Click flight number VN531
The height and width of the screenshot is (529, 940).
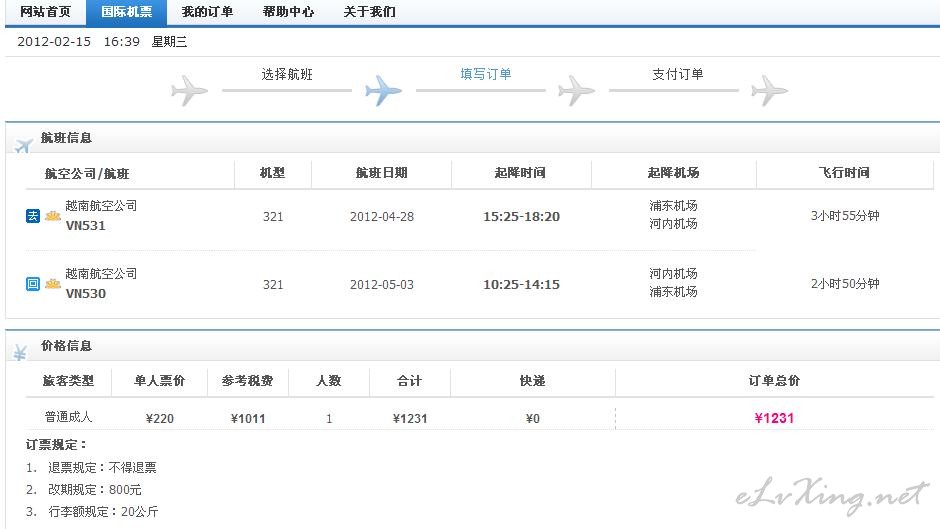[86, 226]
